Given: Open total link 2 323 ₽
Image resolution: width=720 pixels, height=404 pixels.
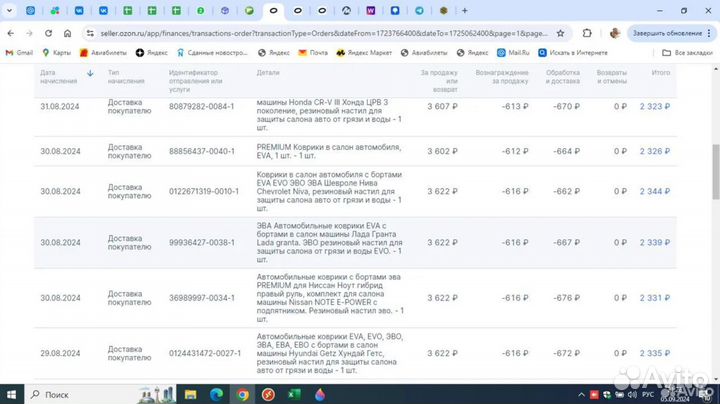Looking at the screenshot, I should 655,107.
